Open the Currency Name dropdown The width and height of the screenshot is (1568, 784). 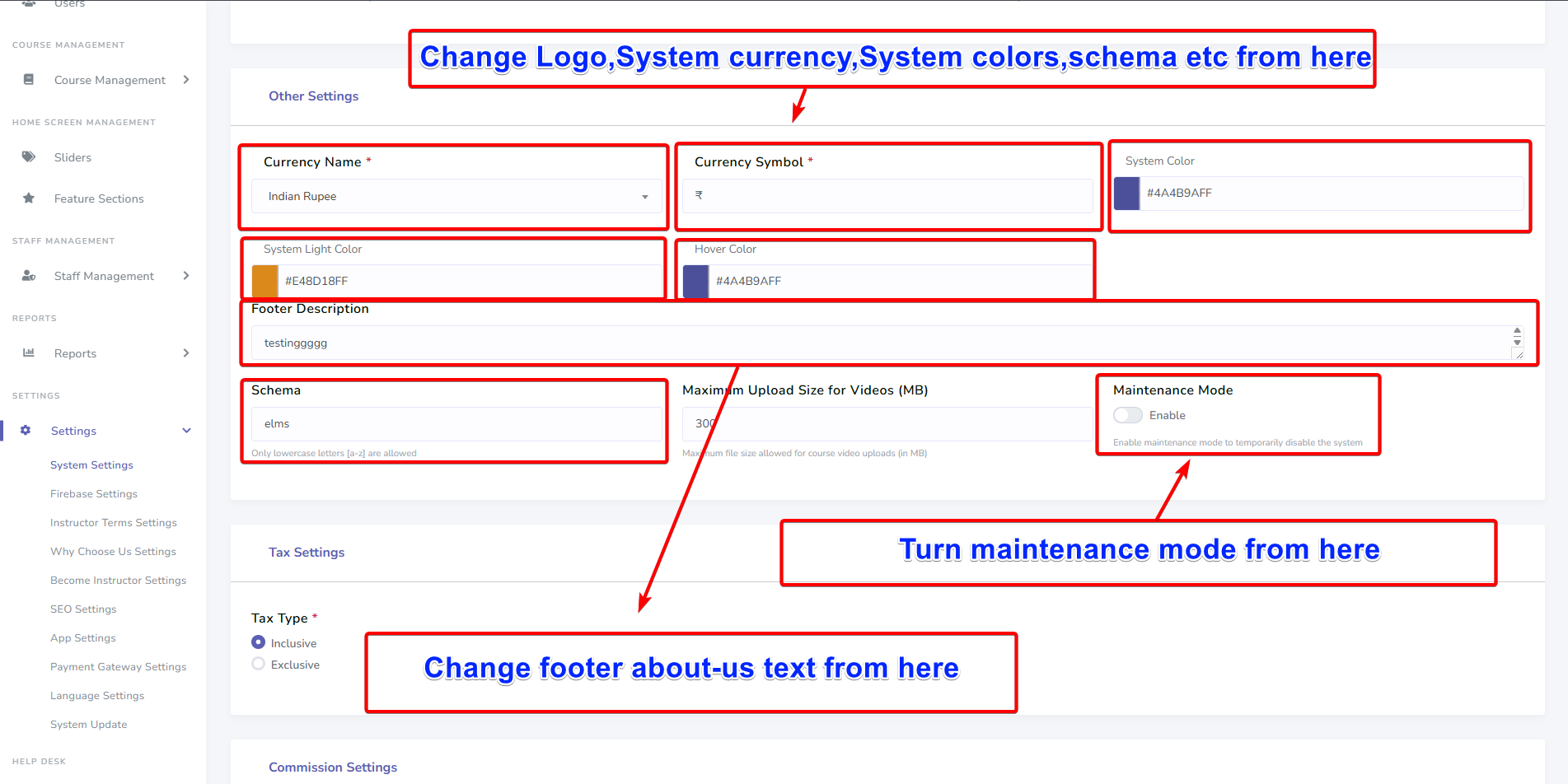coord(456,197)
